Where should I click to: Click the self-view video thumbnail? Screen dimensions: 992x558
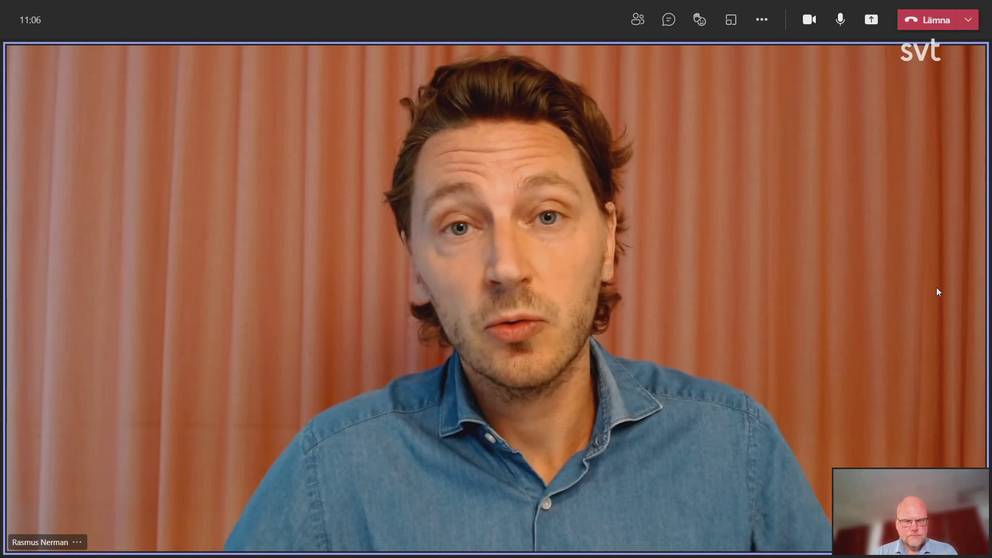click(x=910, y=512)
